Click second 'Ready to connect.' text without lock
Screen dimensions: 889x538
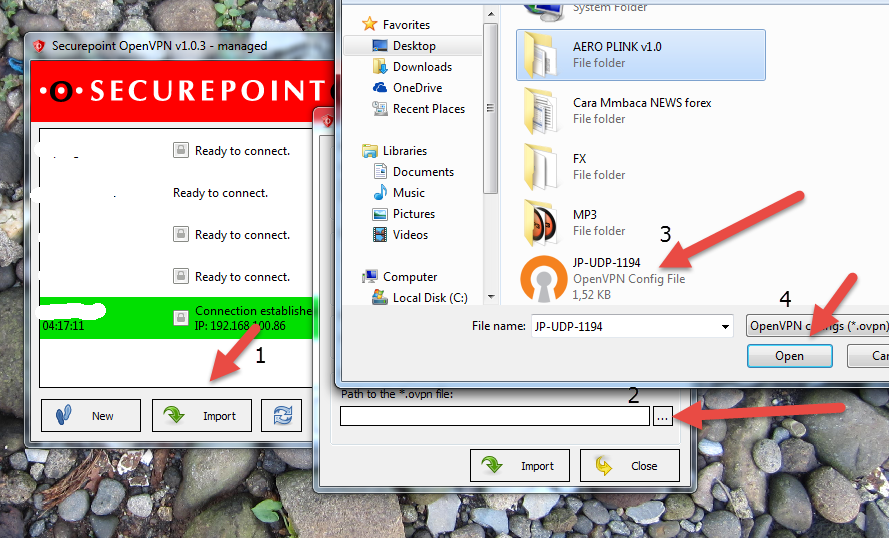tap(221, 193)
